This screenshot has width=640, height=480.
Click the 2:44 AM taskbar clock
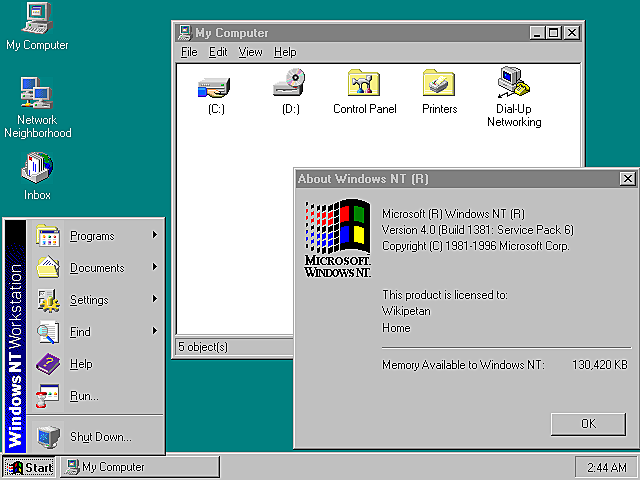pos(607,467)
